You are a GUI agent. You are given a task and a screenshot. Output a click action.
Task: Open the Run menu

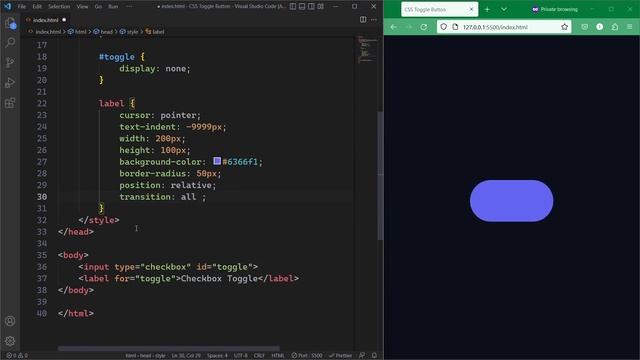(x=113, y=7)
